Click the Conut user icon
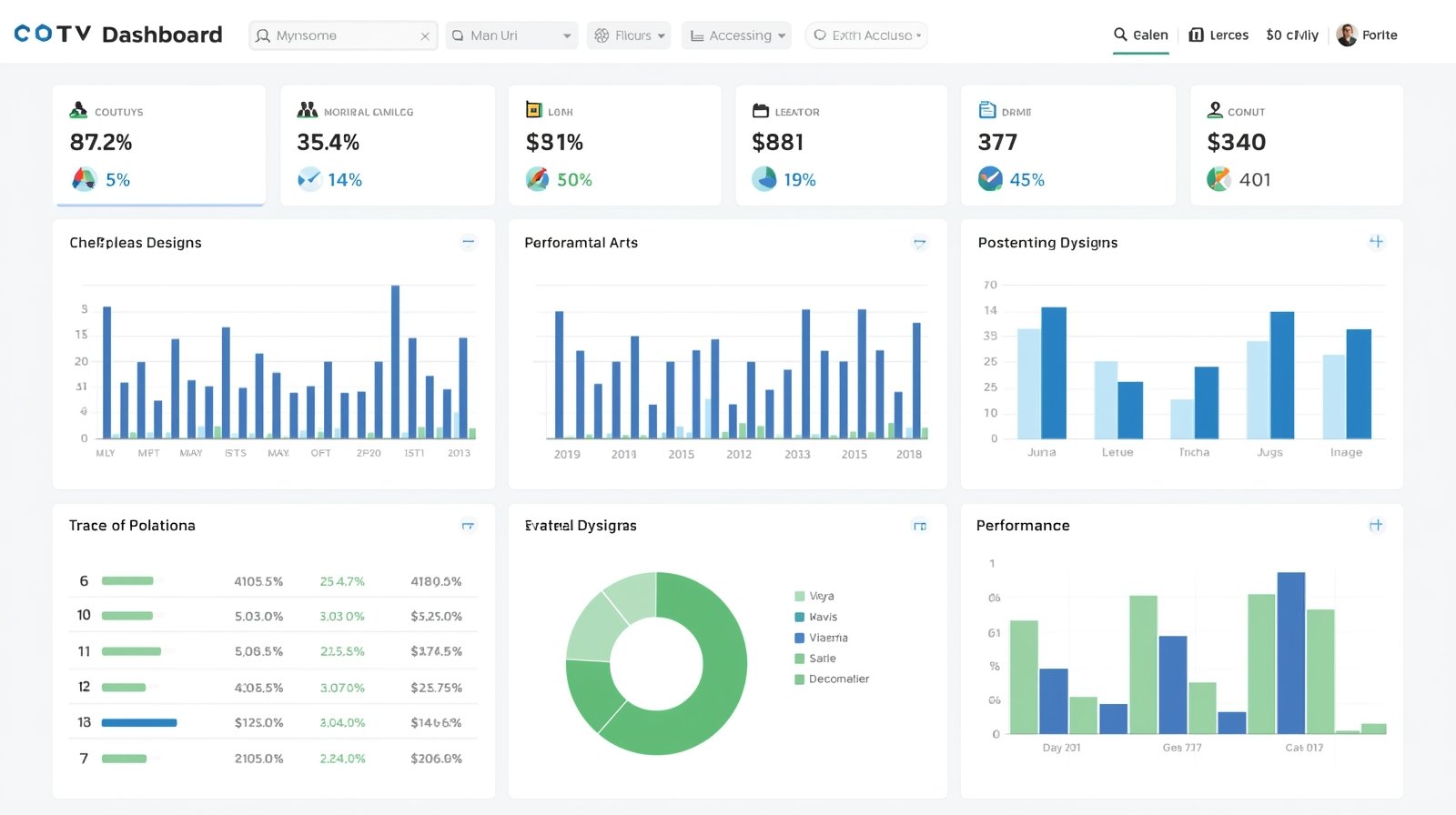The image size is (1456, 815). (1215, 111)
